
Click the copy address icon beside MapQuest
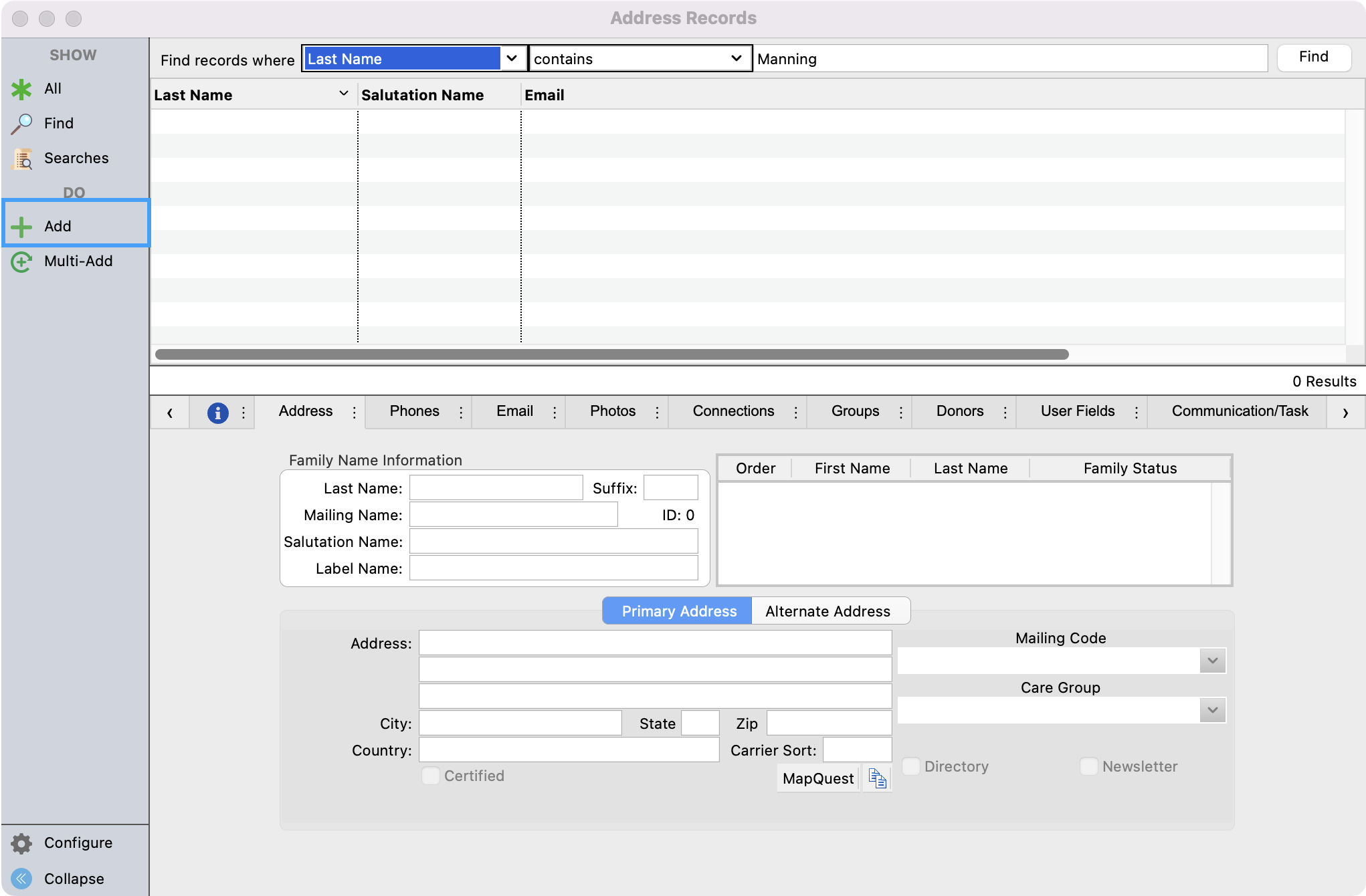[877, 778]
